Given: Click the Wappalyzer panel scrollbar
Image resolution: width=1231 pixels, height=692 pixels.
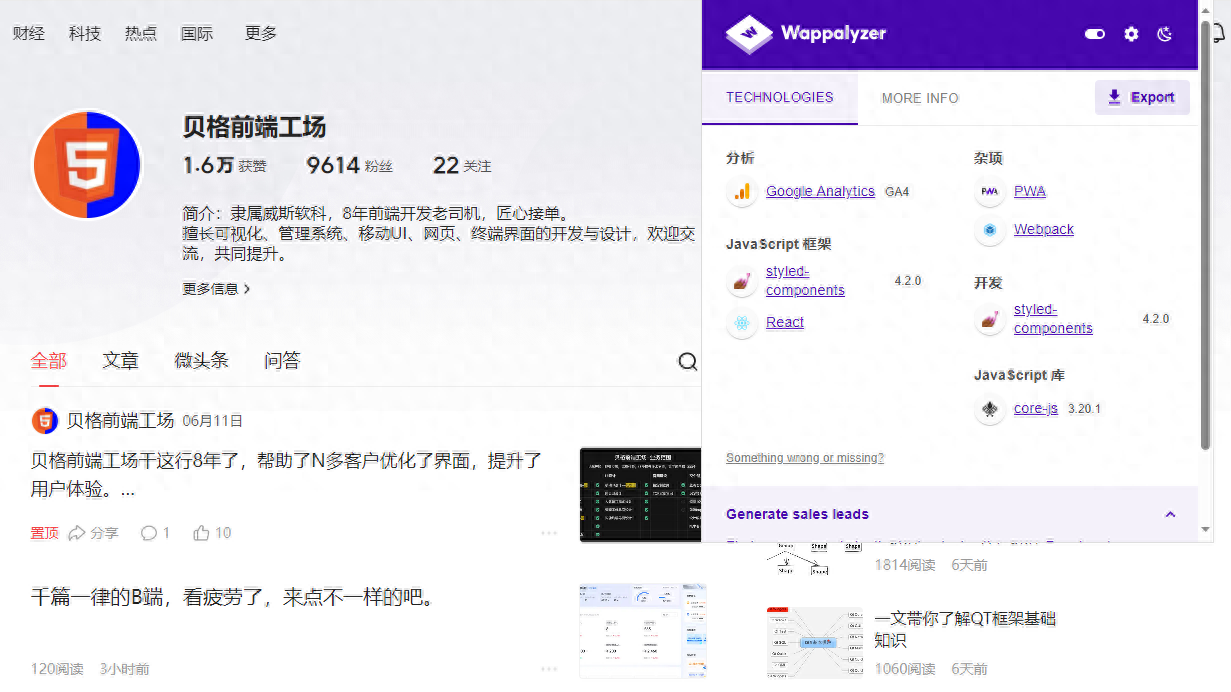Looking at the screenshot, I should tap(1205, 235).
